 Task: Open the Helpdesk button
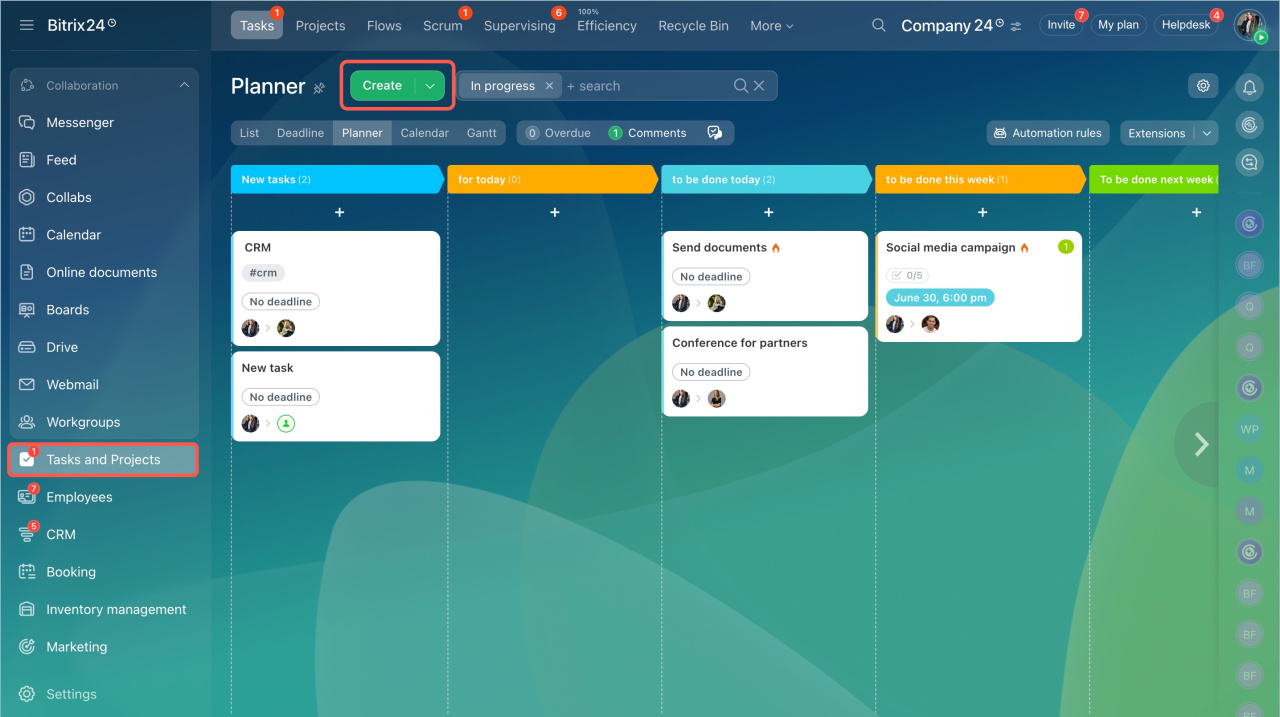tap(1186, 25)
